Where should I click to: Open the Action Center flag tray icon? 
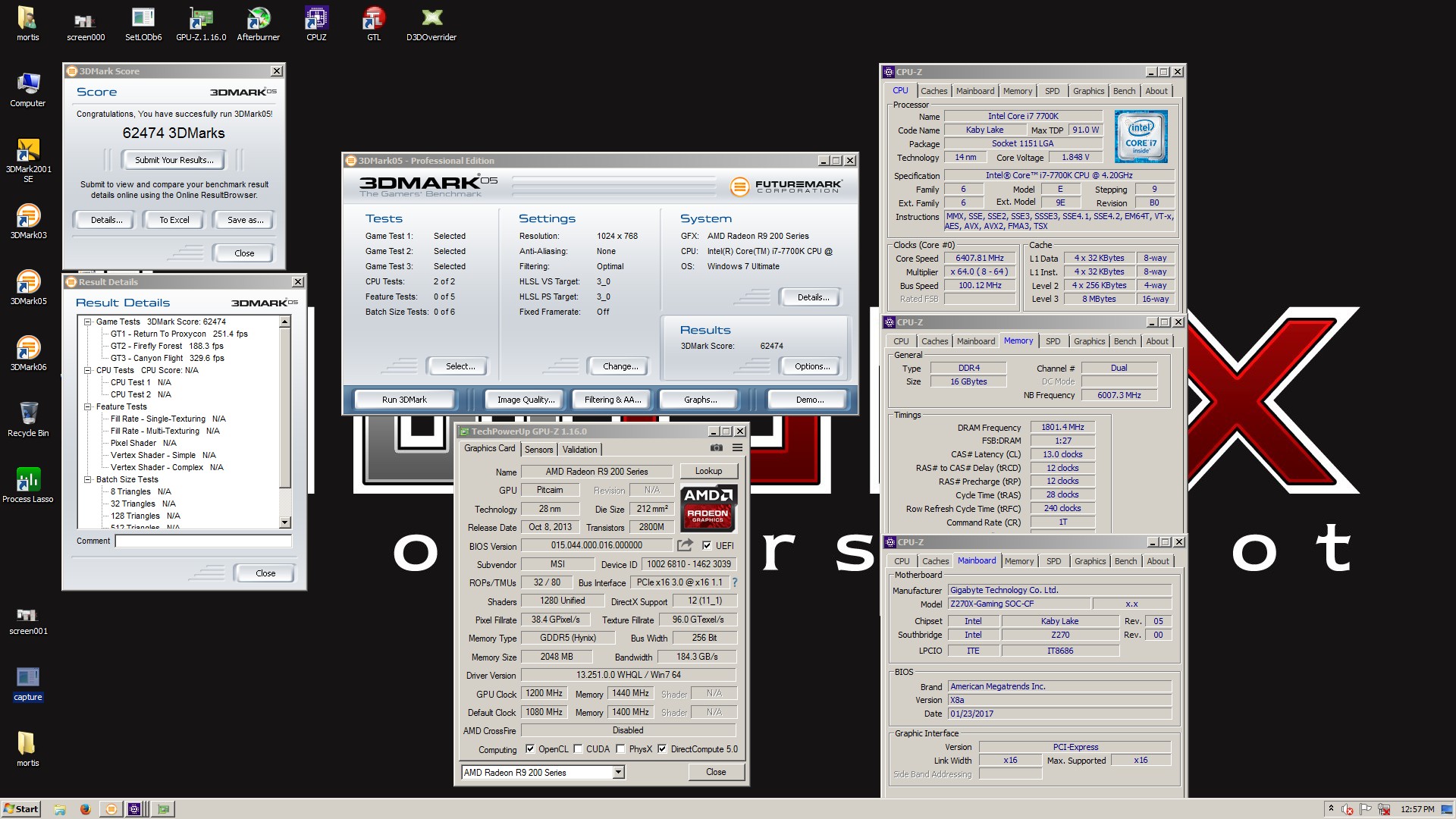click(x=1366, y=809)
